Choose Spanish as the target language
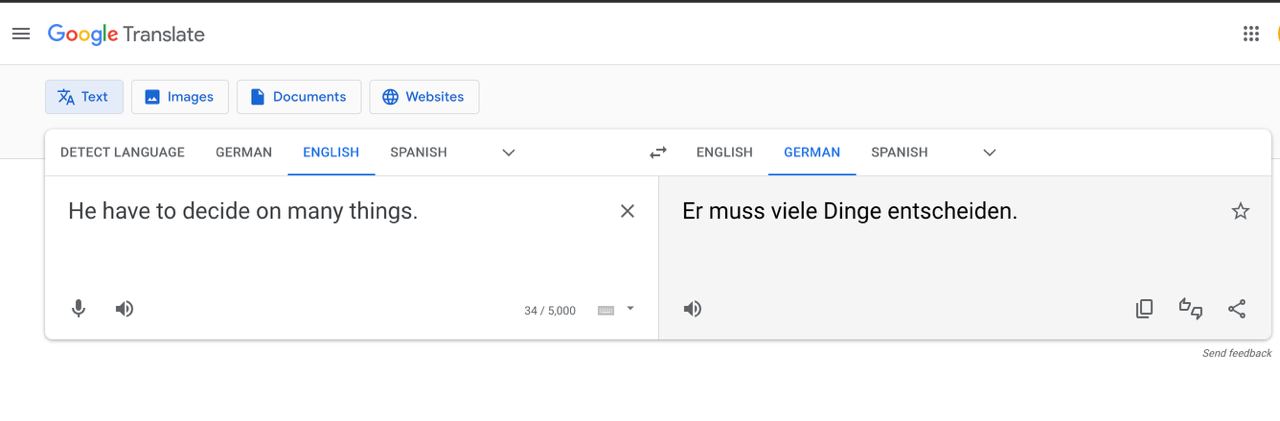 [x=899, y=153]
